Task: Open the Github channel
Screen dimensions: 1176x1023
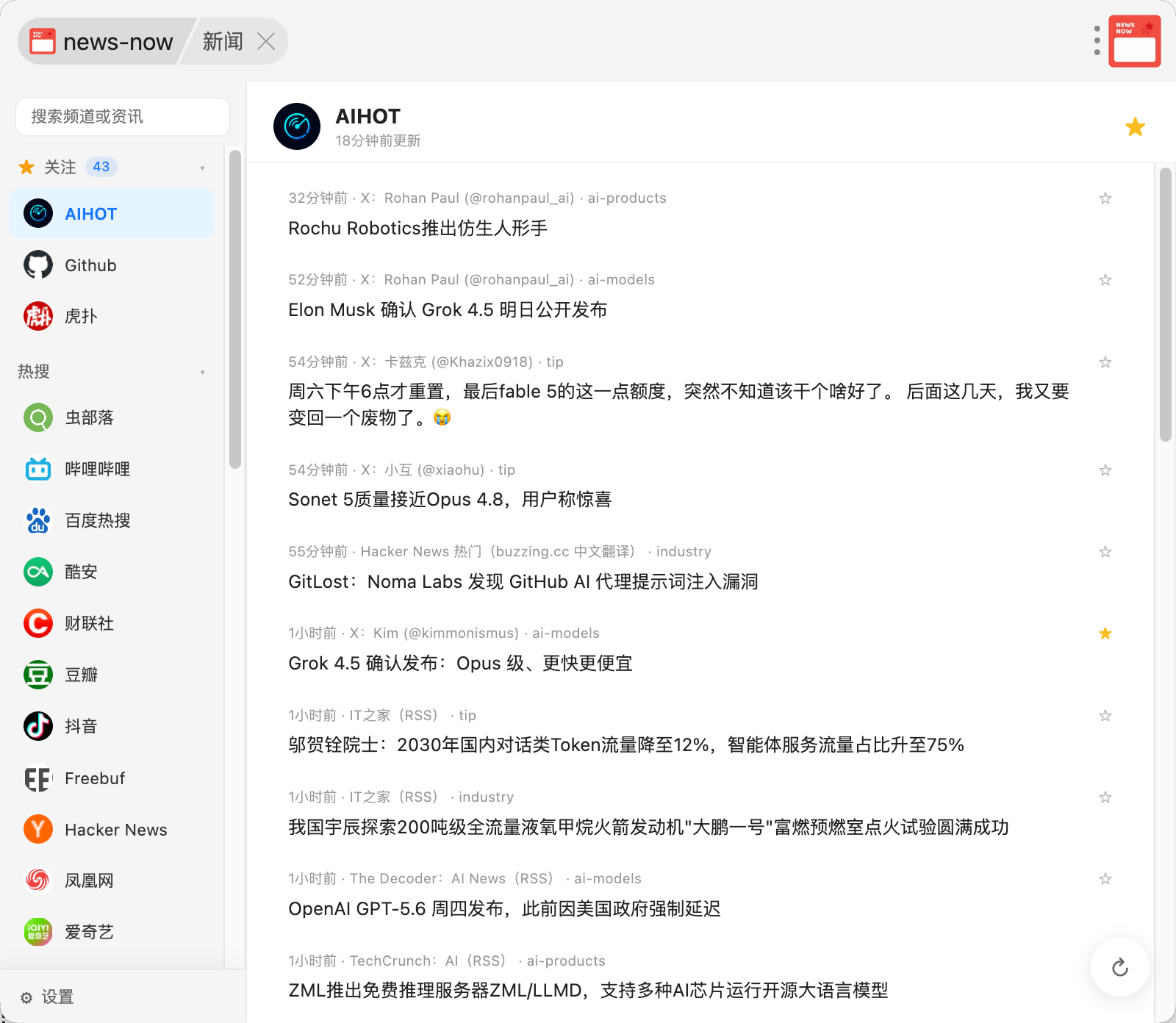Action: click(112, 265)
